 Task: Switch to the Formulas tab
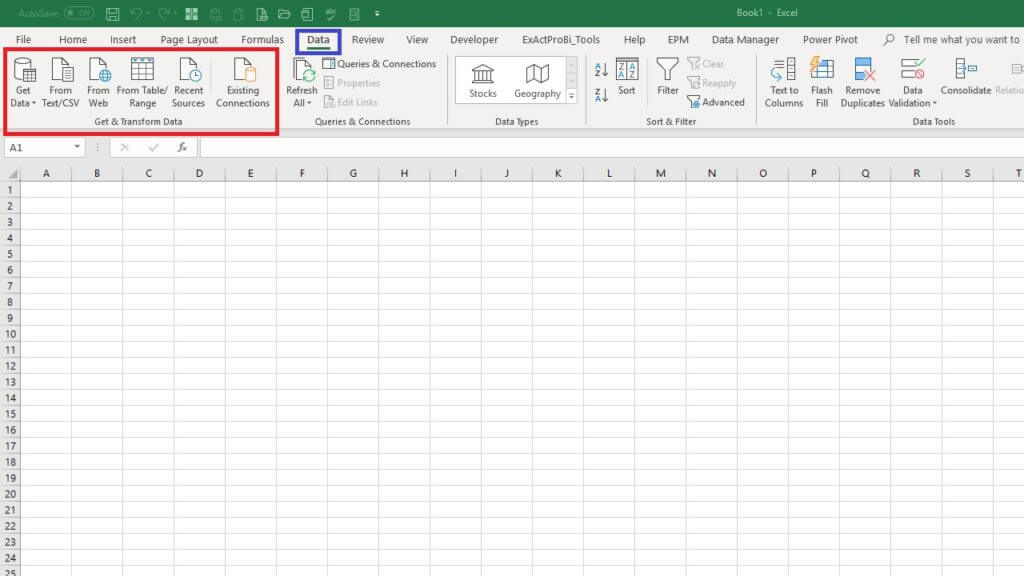pos(262,40)
